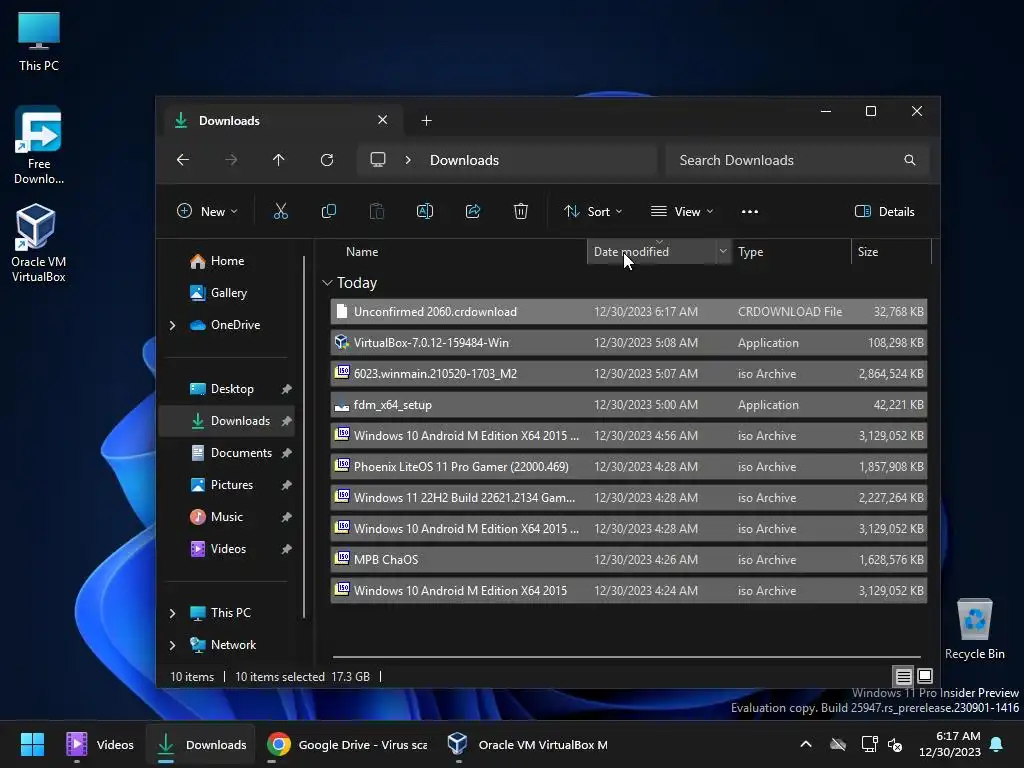This screenshot has width=1024, height=768.
Task: Expand OneDrive in navigation pane
Action: pos(172,325)
